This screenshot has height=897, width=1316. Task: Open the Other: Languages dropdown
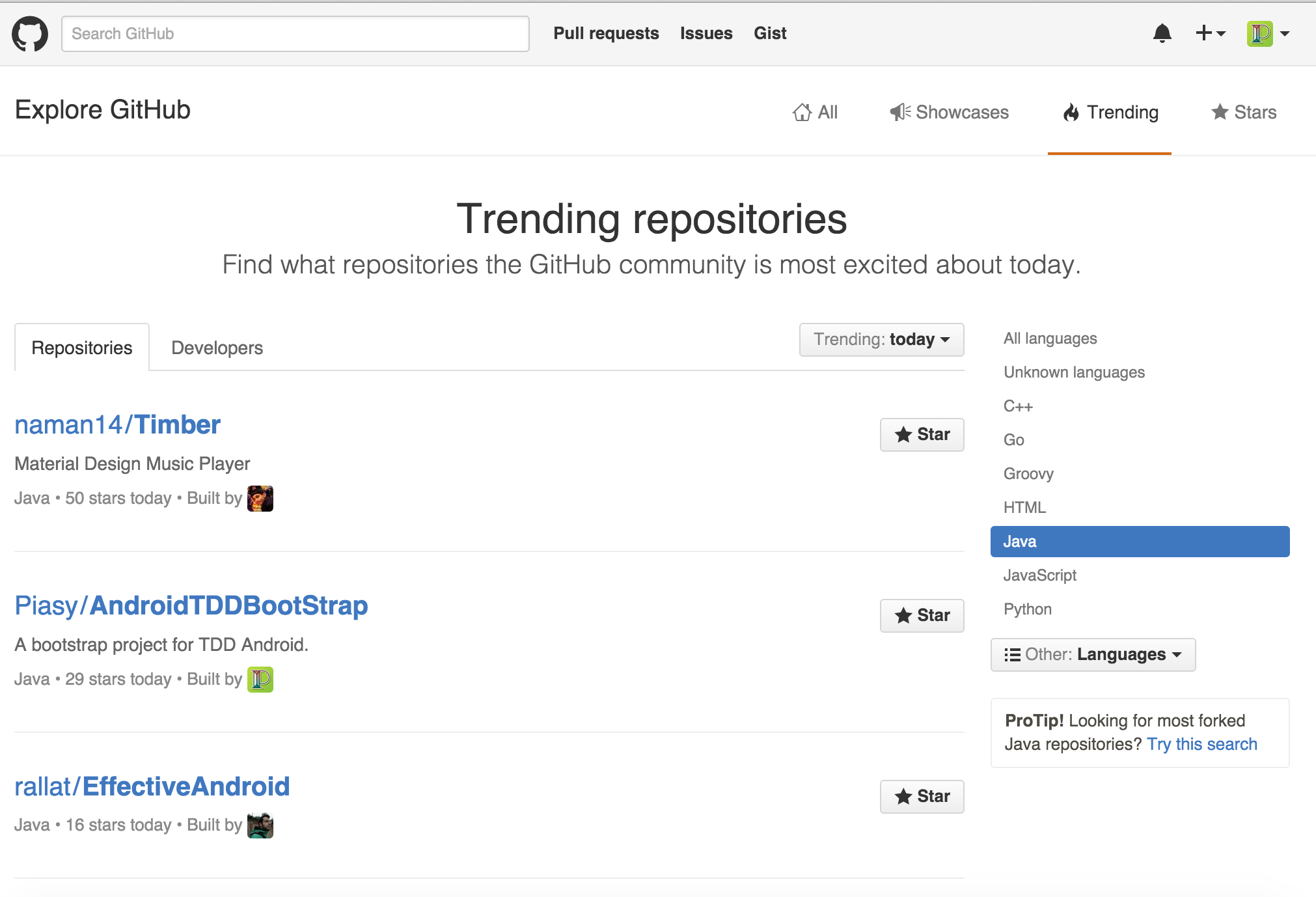(1093, 655)
